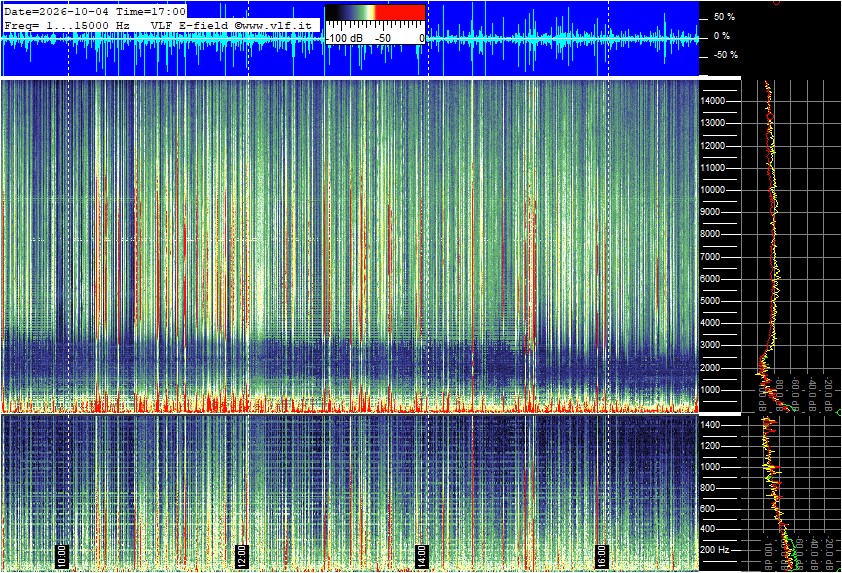Click the 50 % amplitude axis label
This screenshot has width=842, height=573.
(x=724, y=17)
